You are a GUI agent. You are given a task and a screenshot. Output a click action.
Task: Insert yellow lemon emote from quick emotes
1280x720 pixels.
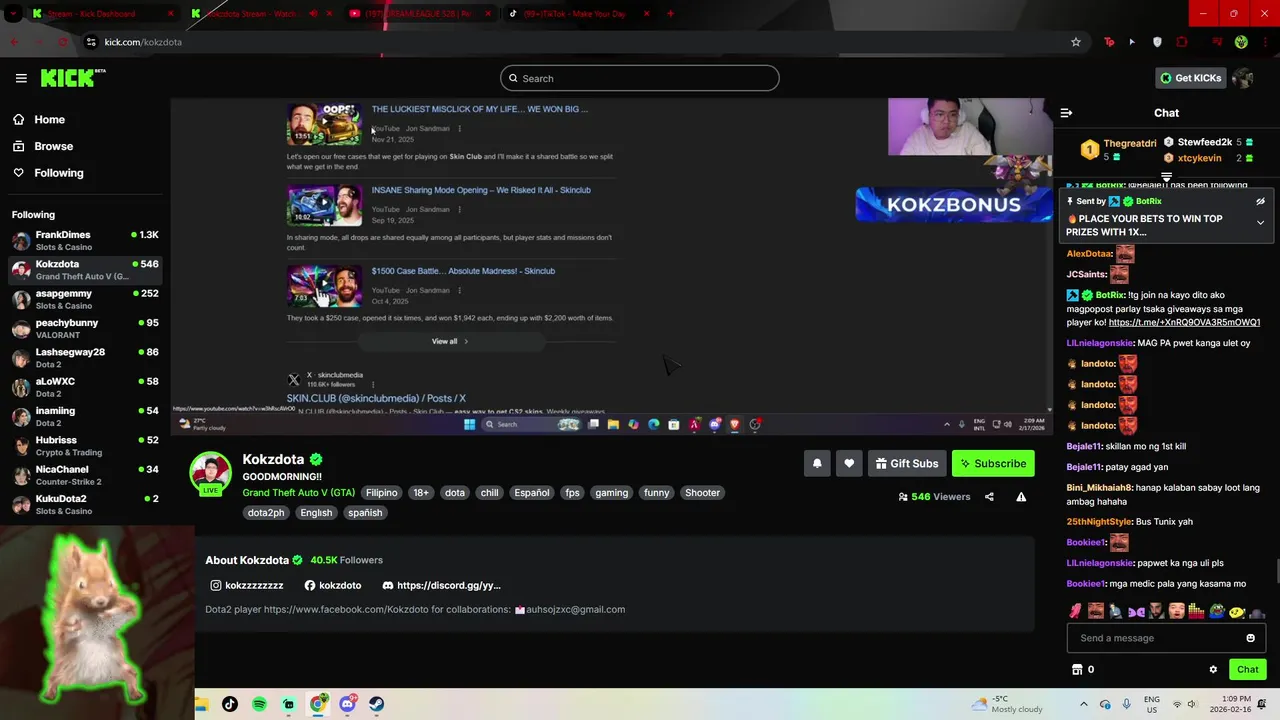(x=1237, y=611)
